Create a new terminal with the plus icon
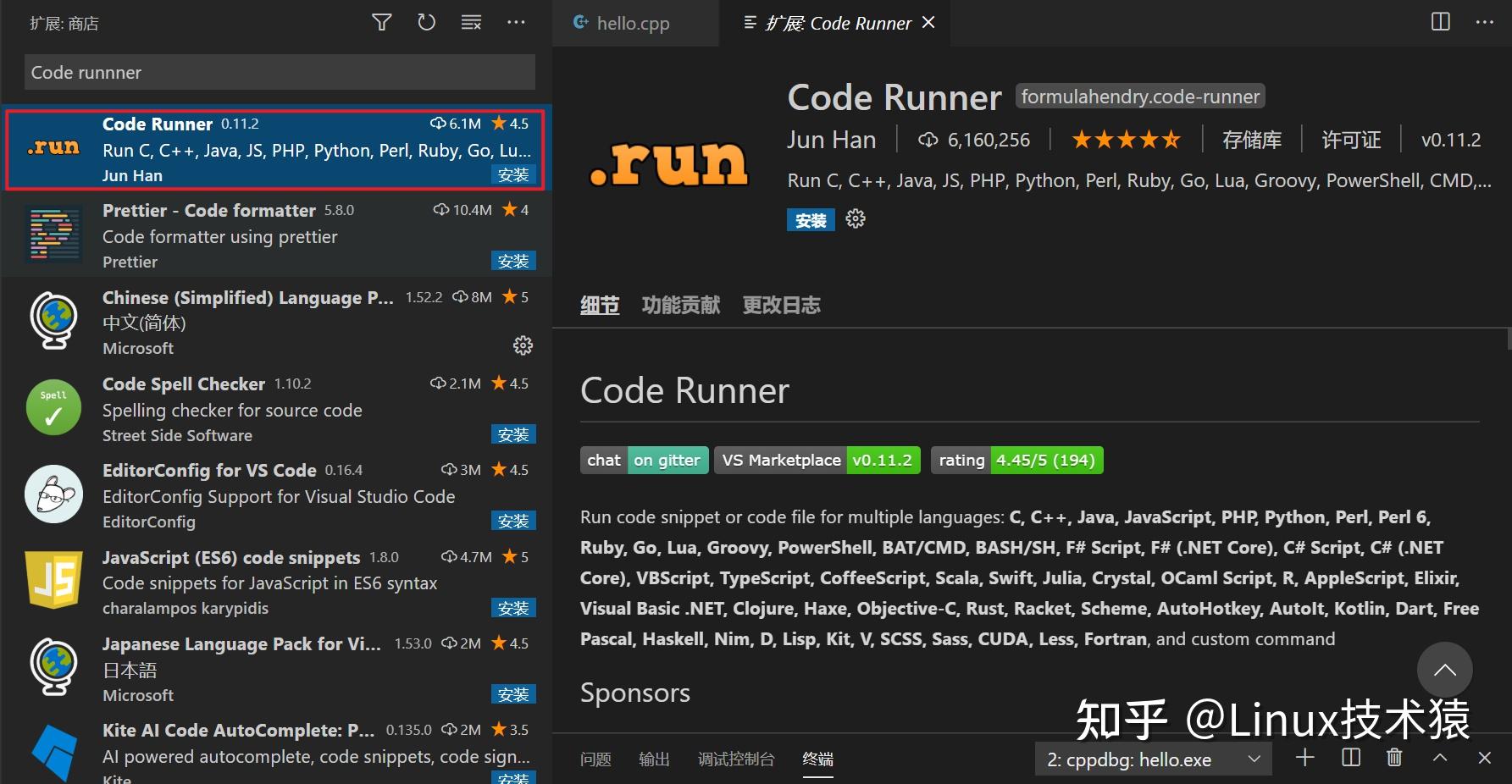Image resolution: width=1512 pixels, height=784 pixels. click(1304, 758)
